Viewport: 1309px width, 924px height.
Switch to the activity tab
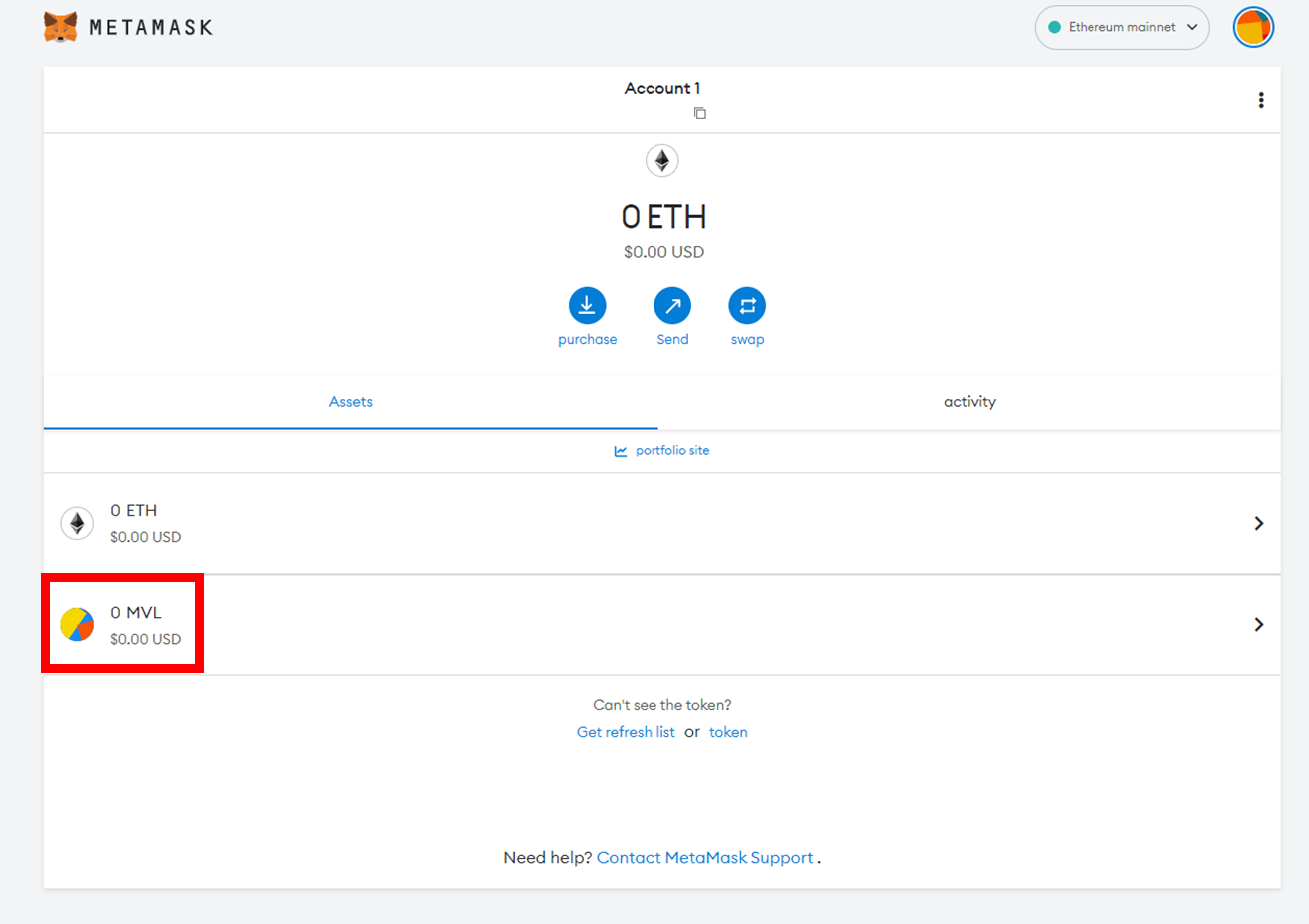tap(969, 402)
